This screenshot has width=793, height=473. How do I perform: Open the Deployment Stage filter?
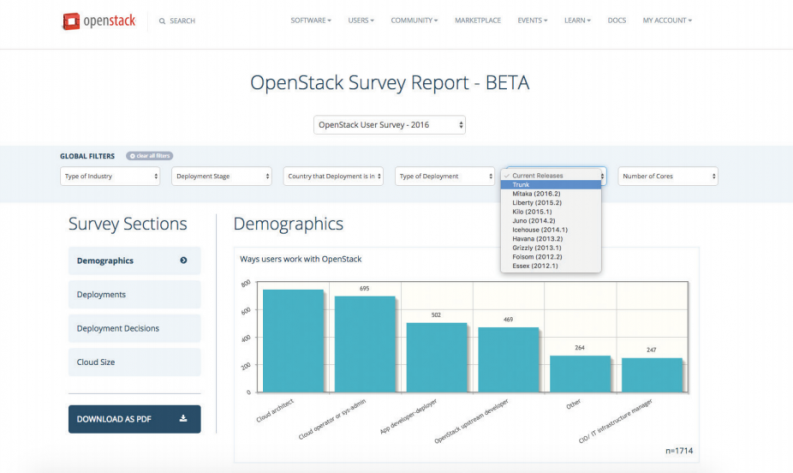coord(222,176)
